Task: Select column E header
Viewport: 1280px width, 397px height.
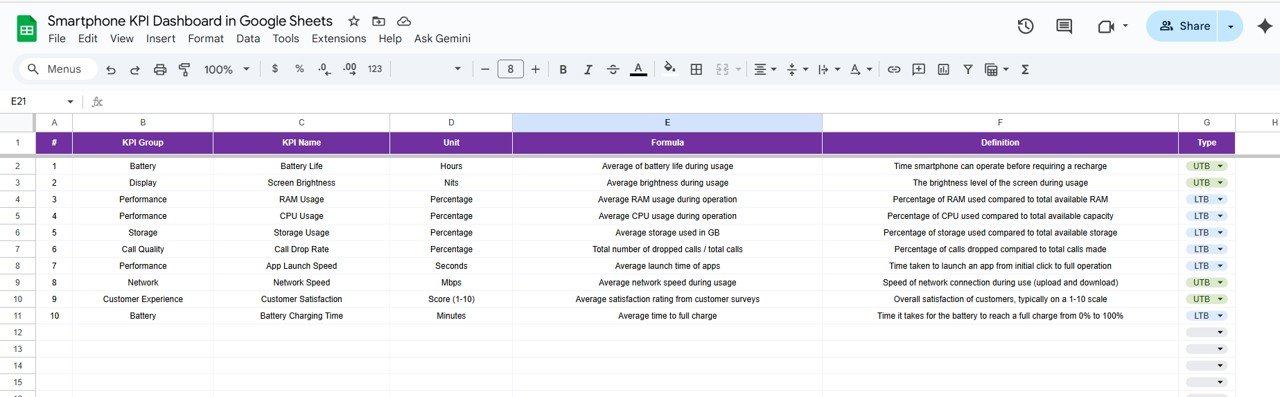Action: point(667,122)
